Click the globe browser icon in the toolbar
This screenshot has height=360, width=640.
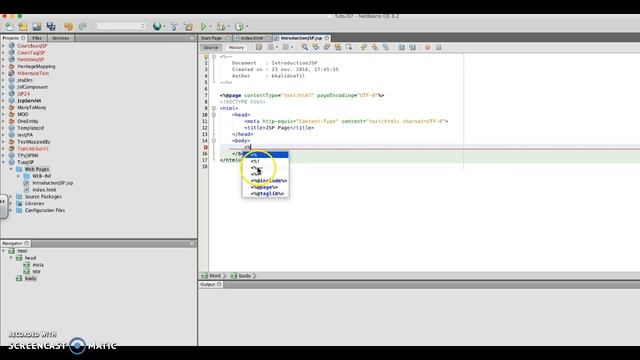tap(157, 27)
